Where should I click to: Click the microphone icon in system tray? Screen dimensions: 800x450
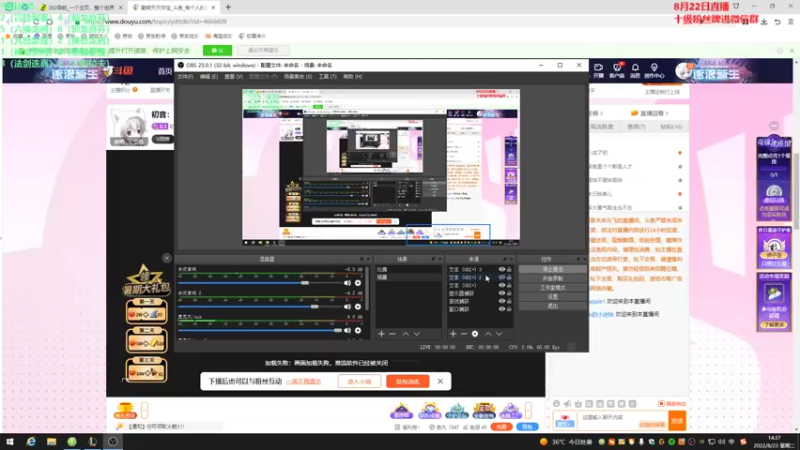[641, 442]
